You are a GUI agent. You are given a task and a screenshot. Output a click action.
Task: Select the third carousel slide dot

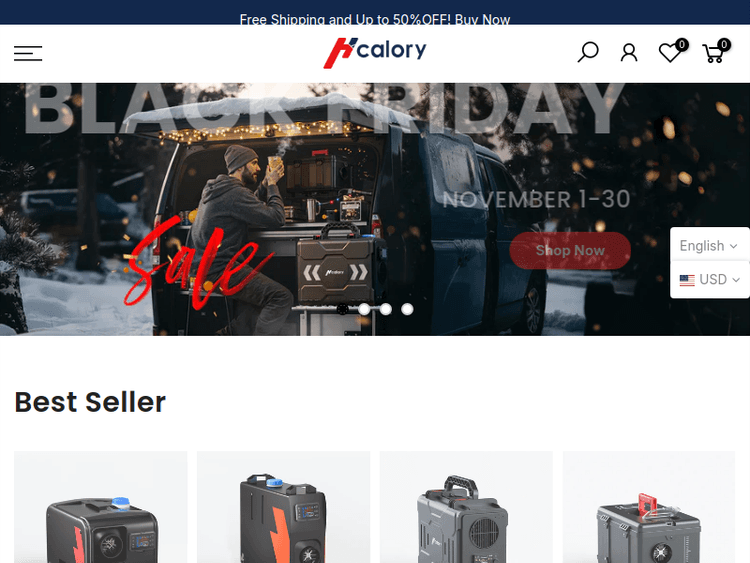(386, 309)
